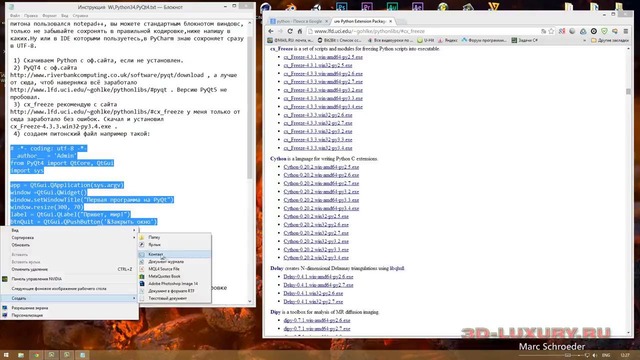Expand the bookmarks bar overflow chevron
This screenshot has height=360, width=640.
click(x=585, y=40)
